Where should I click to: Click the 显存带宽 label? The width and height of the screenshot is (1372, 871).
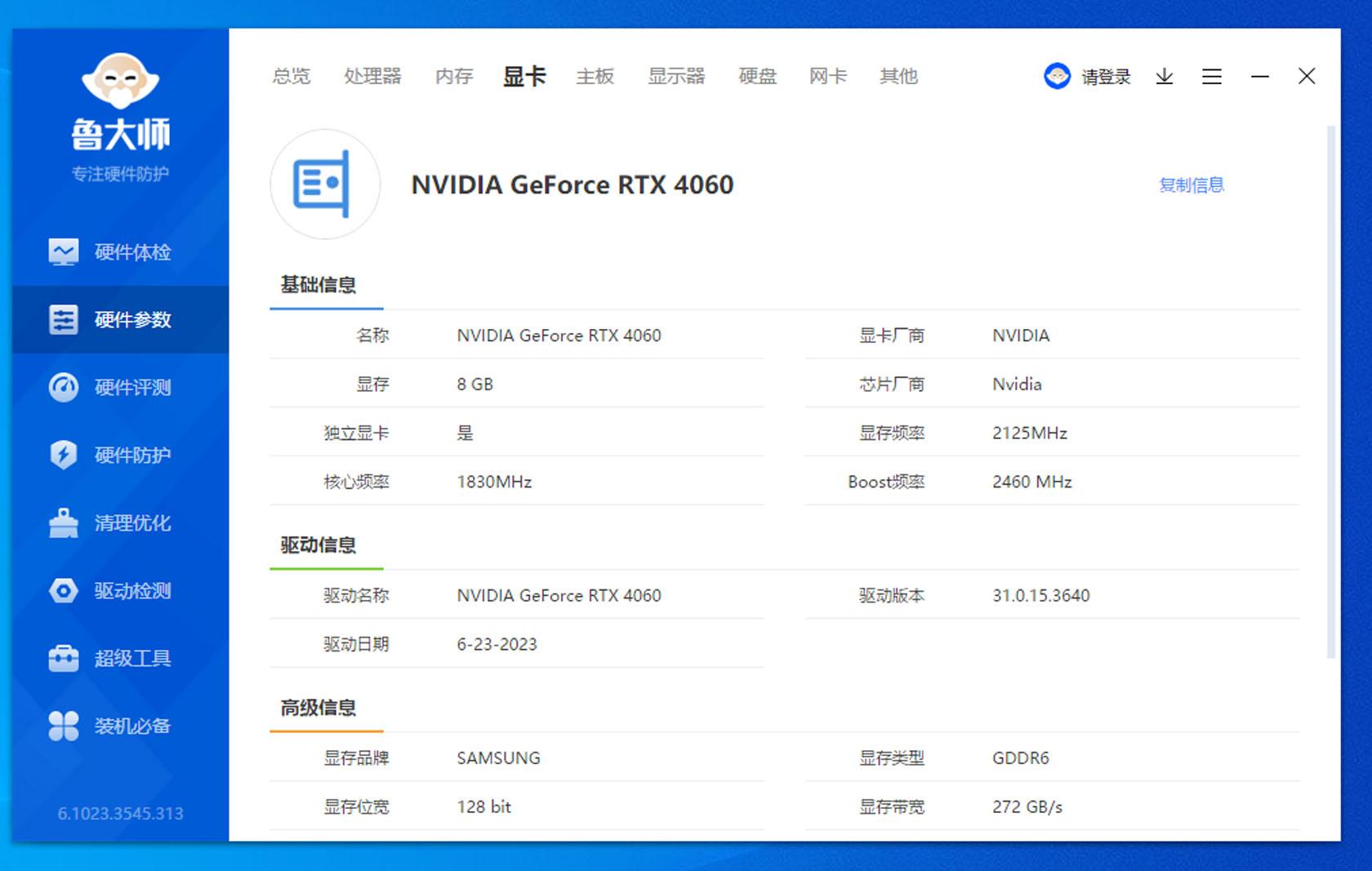click(892, 807)
